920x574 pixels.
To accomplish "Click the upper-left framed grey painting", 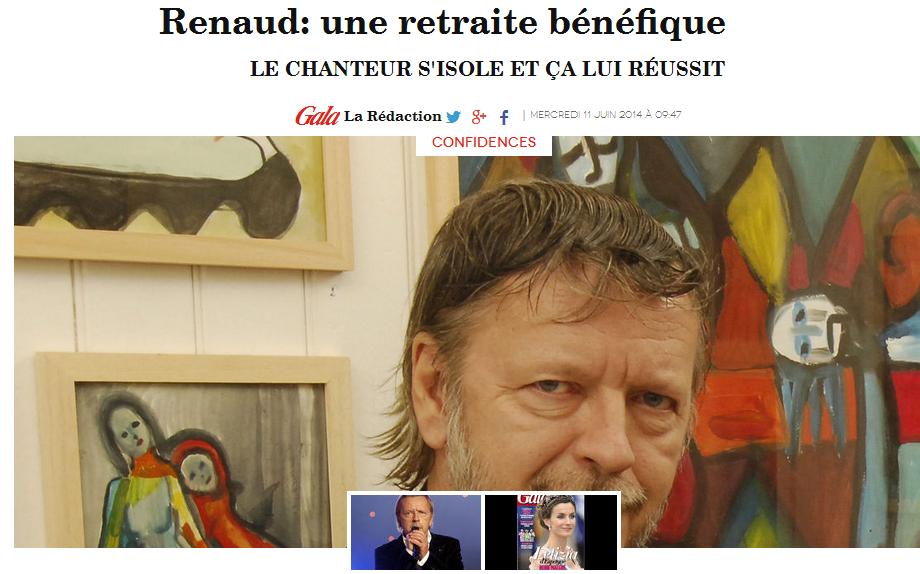I will pos(182,202).
